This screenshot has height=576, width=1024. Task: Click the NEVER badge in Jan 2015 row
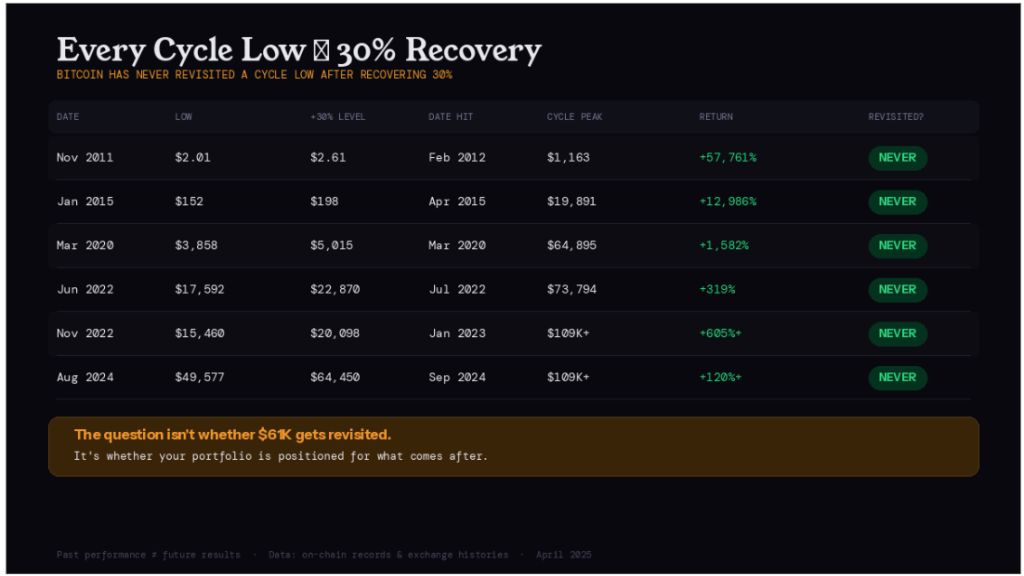897,202
